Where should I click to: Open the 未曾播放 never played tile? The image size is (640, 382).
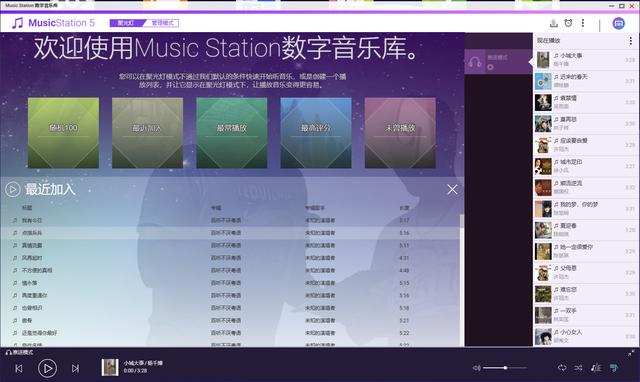pos(400,133)
